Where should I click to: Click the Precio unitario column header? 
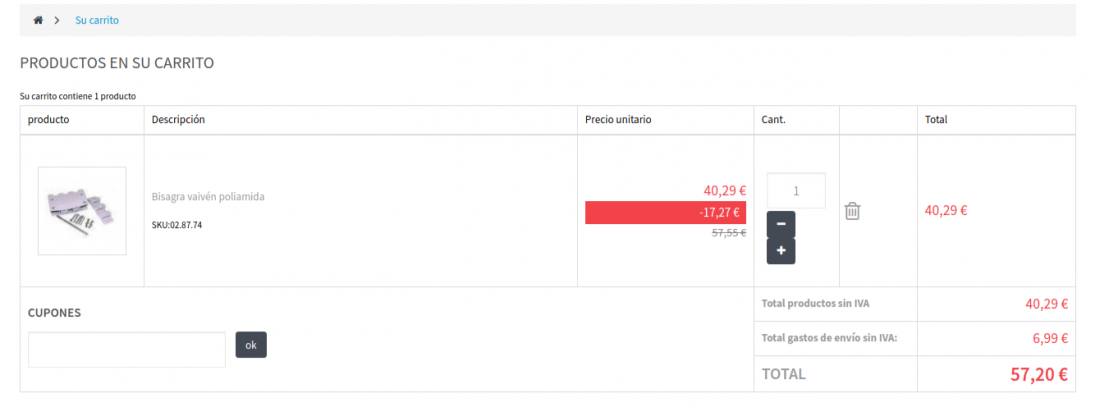click(618, 119)
